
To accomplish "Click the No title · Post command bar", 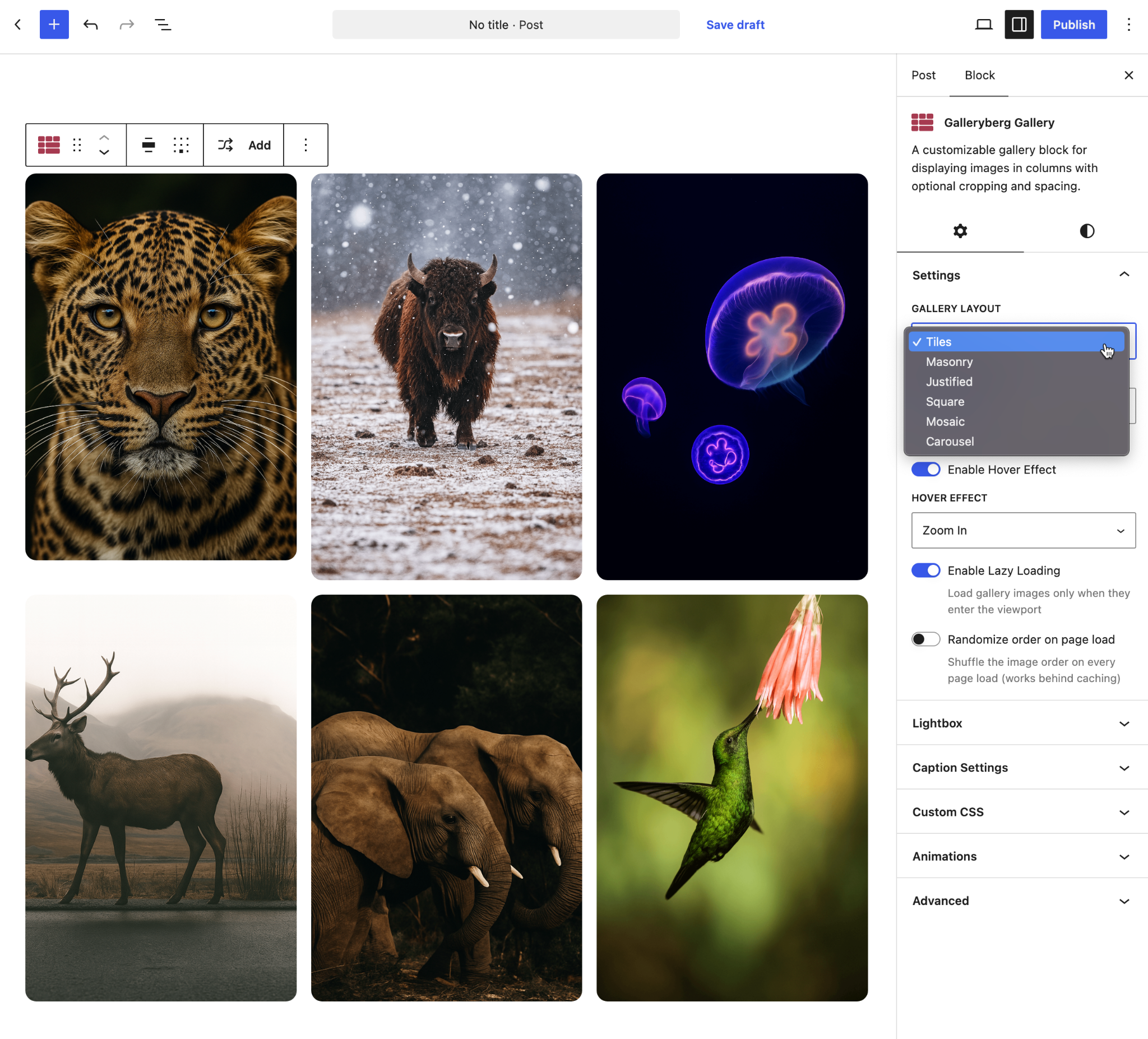I will (506, 25).
